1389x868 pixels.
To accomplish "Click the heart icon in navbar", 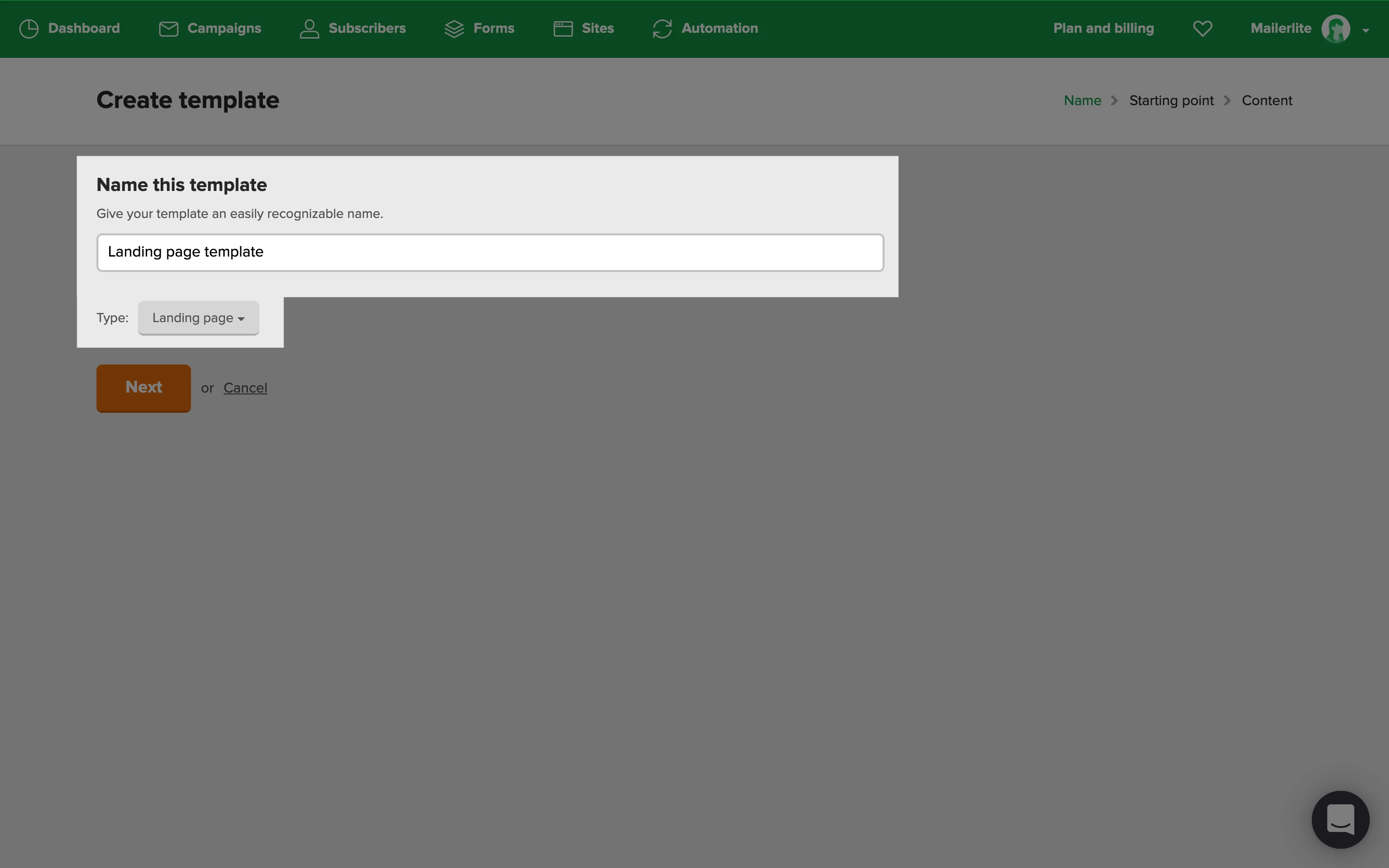I will (x=1202, y=29).
